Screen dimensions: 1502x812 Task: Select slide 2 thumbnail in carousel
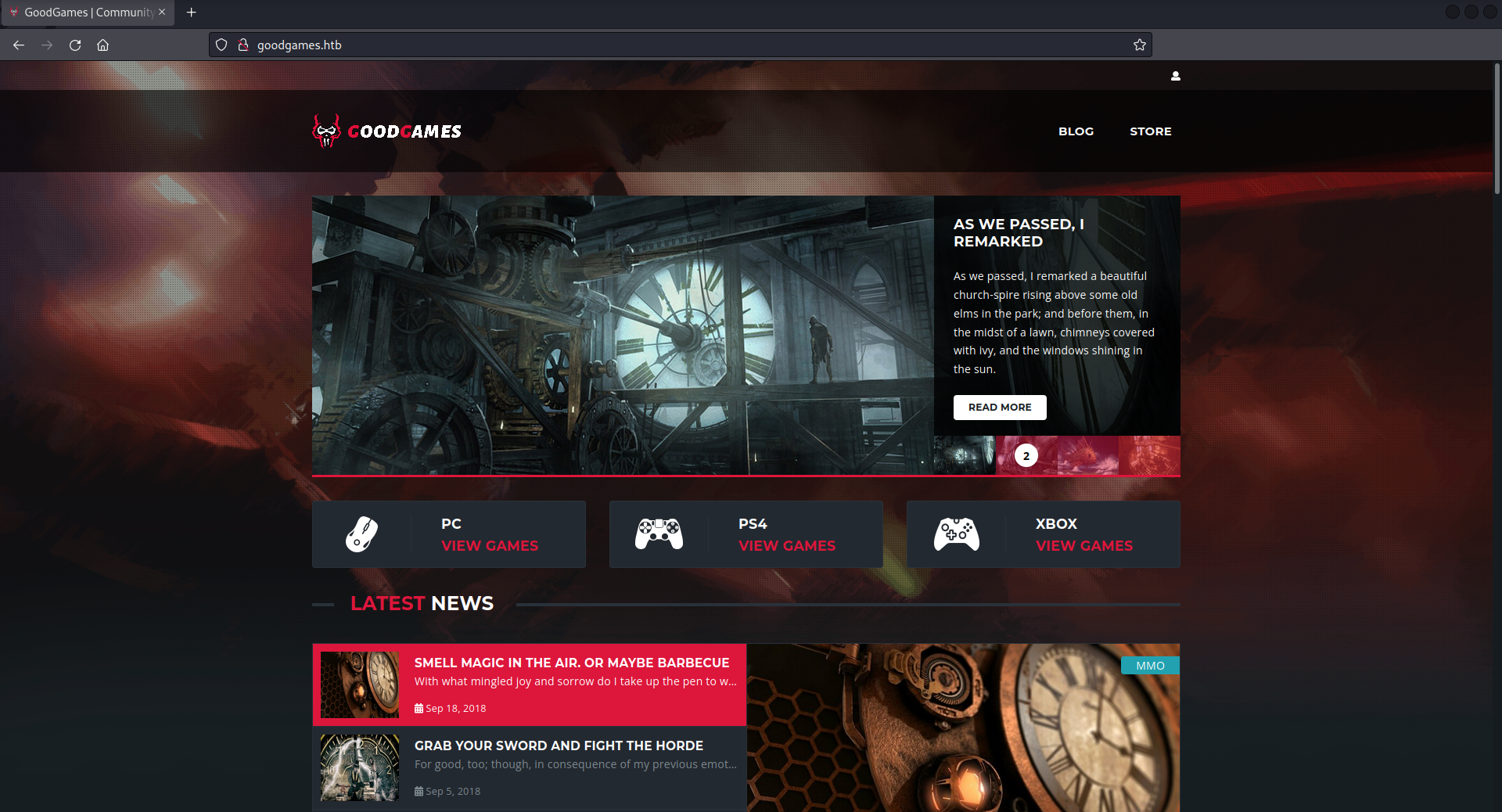click(1026, 456)
